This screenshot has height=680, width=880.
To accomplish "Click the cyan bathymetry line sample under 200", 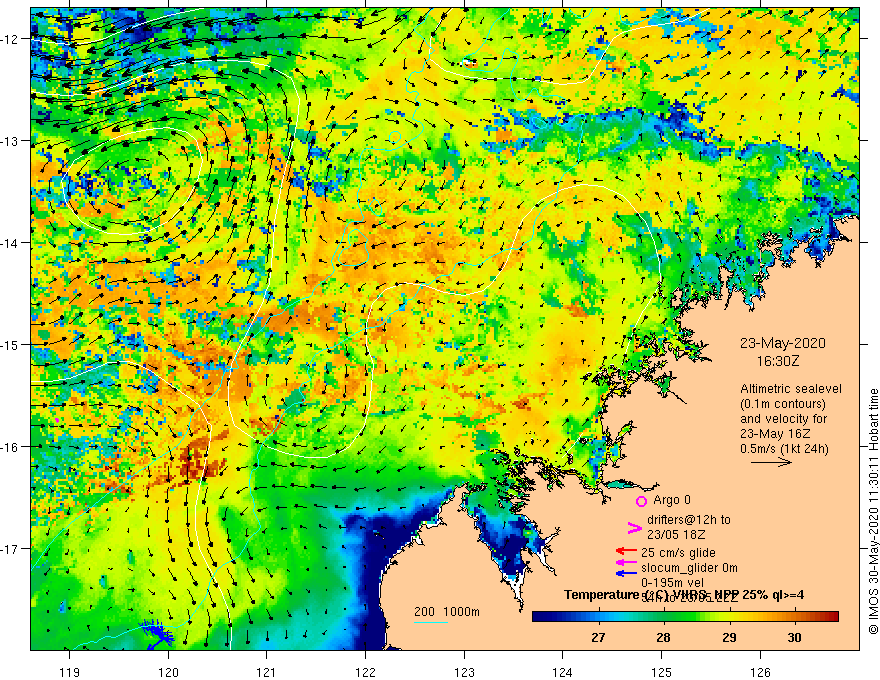I will point(431,622).
